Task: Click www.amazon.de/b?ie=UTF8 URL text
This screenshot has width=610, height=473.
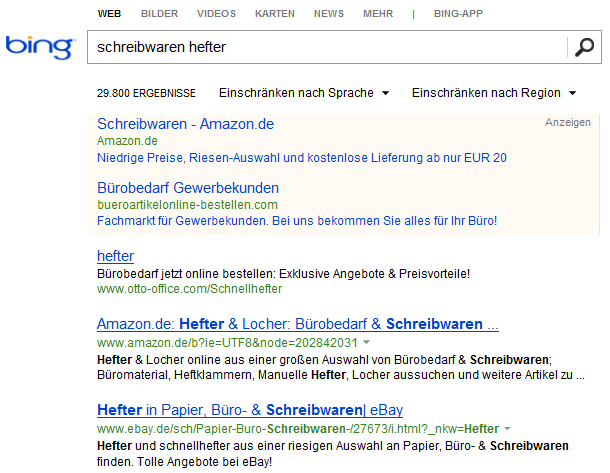Action: pos(227,343)
